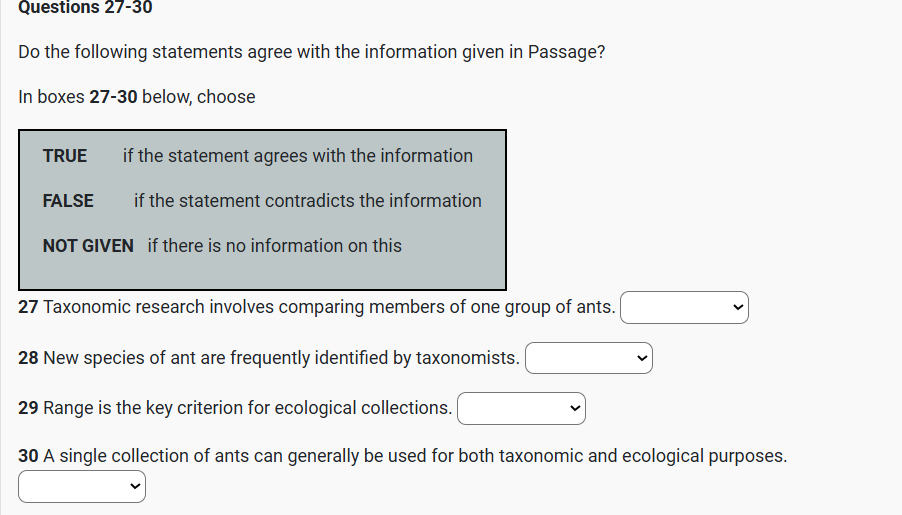
Task: Click the 'In boxes 27-30 below, choose' line
Action: (137, 97)
